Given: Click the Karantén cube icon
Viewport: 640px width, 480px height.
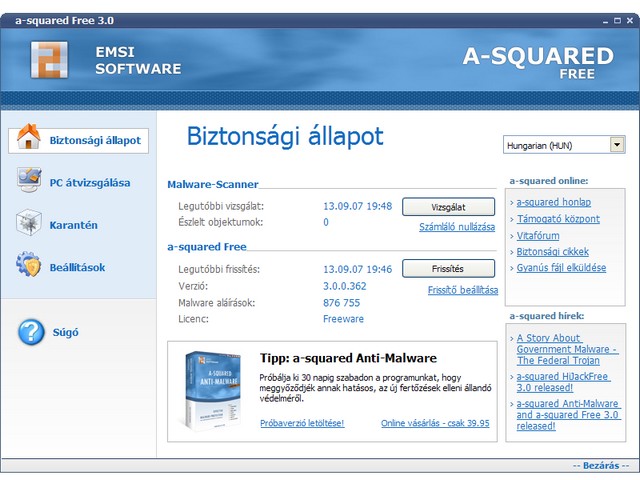Looking at the screenshot, I should pos(29,222).
